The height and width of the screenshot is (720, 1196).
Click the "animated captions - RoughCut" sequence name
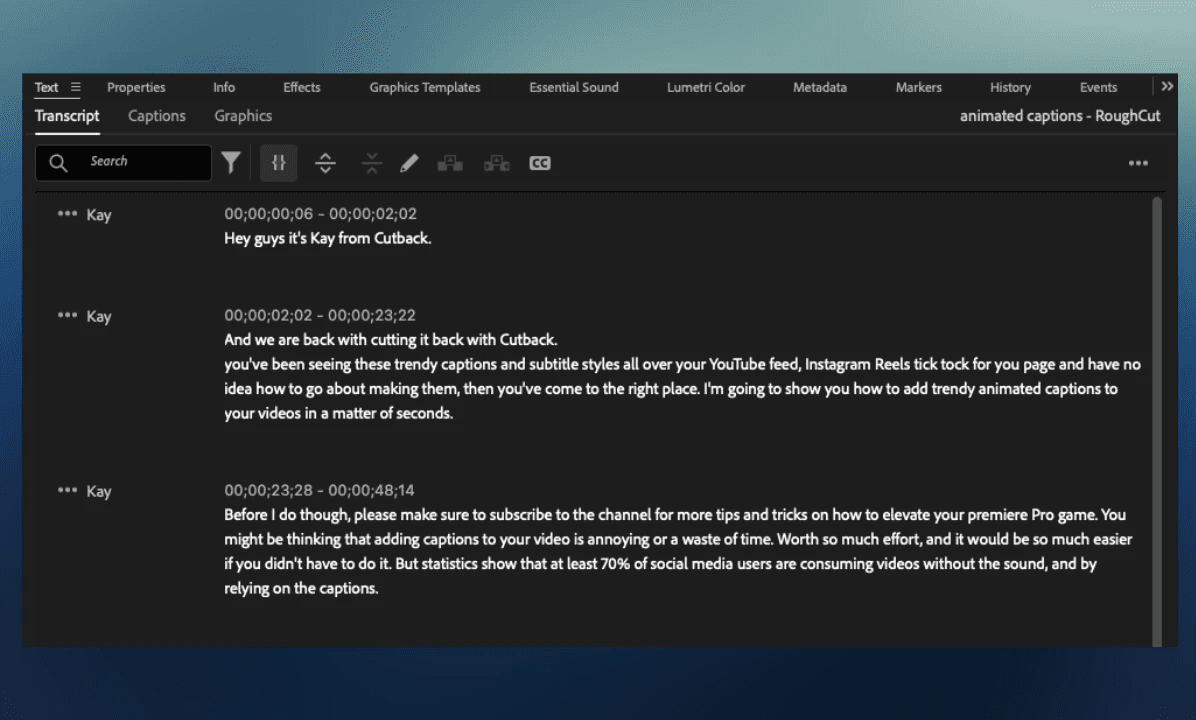click(x=1060, y=116)
